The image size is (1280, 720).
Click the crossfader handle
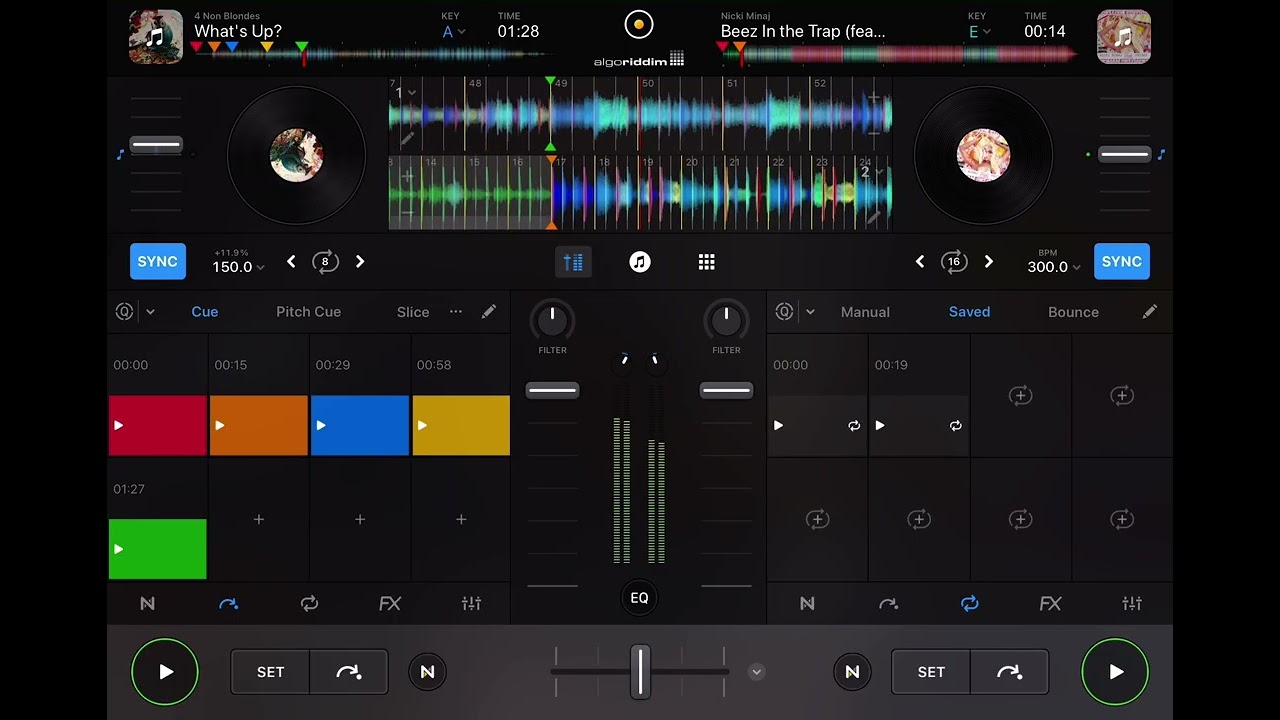pyautogui.click(x=640, y=672)
